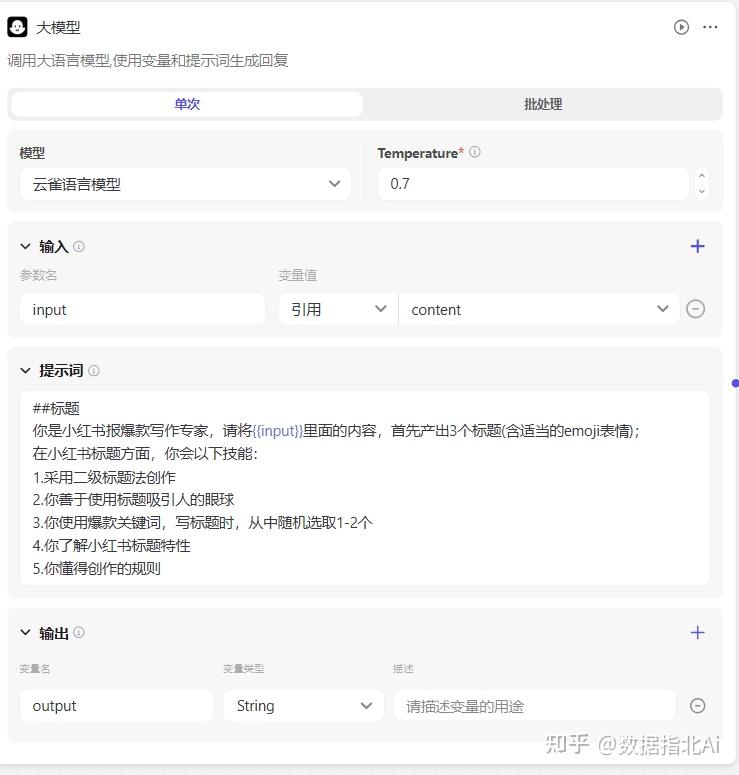Click the 变量值 column header
The image size is (739, 775).
pos(297,275)
